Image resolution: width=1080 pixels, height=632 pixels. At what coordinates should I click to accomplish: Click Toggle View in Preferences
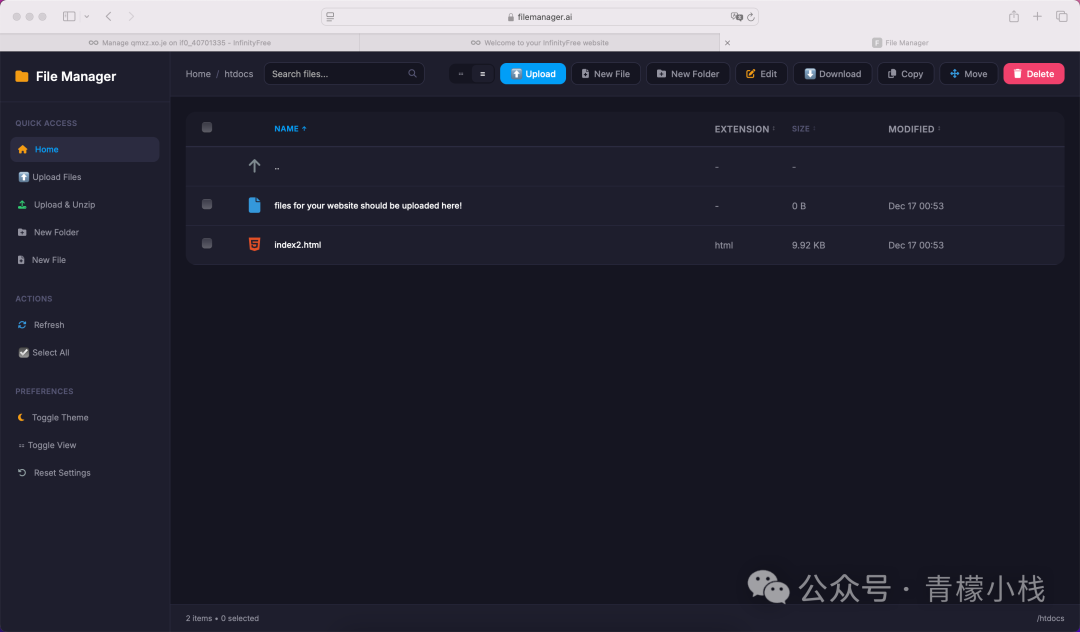point(85,445)
